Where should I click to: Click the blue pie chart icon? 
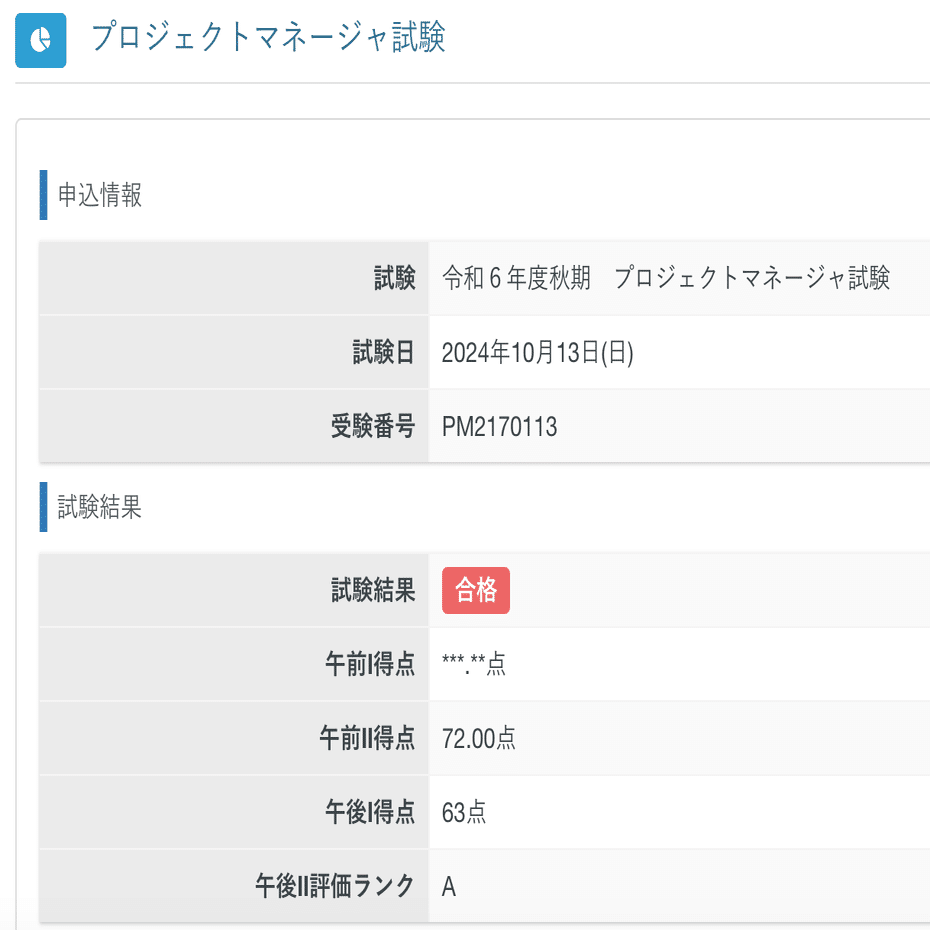[41, 40]
